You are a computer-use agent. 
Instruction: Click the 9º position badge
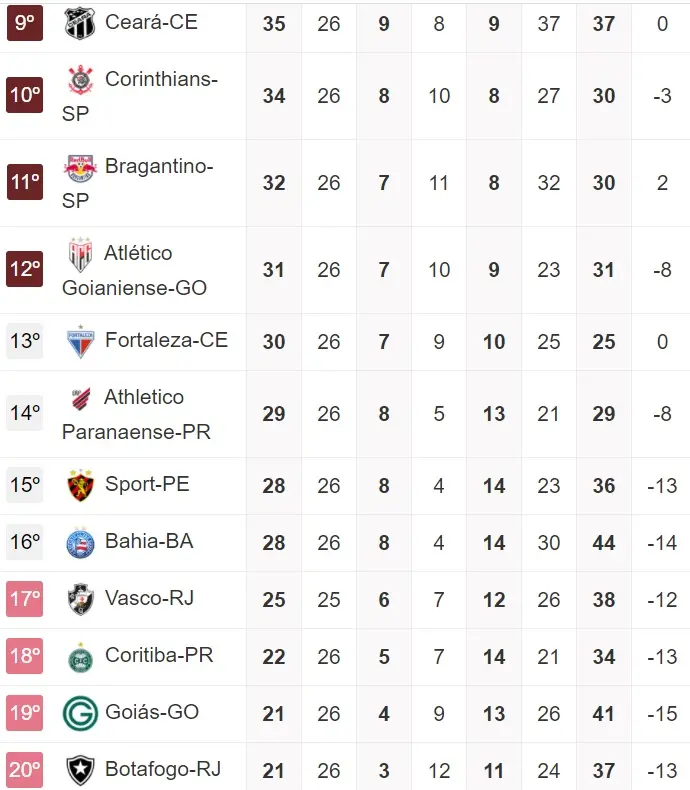pyautogui.click(x=24, y=23)
